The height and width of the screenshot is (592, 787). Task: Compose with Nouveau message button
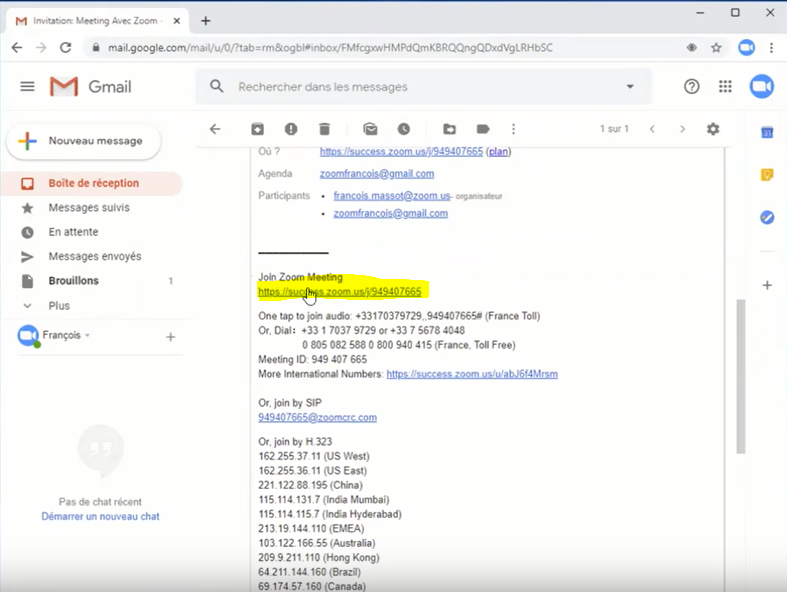84,141
